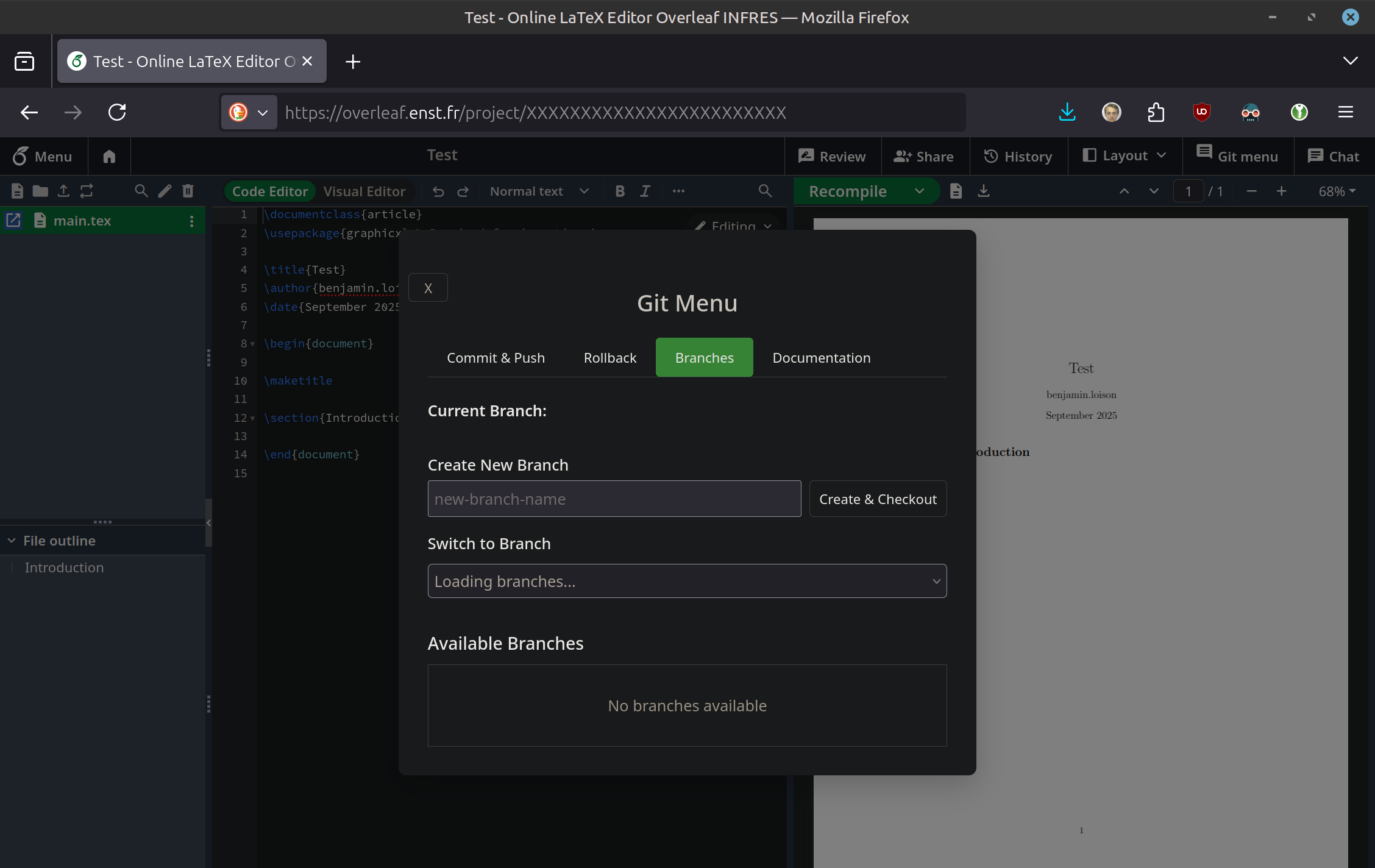Click the delete trash icon in file tree
The image size is (1375, 868).
188,191
